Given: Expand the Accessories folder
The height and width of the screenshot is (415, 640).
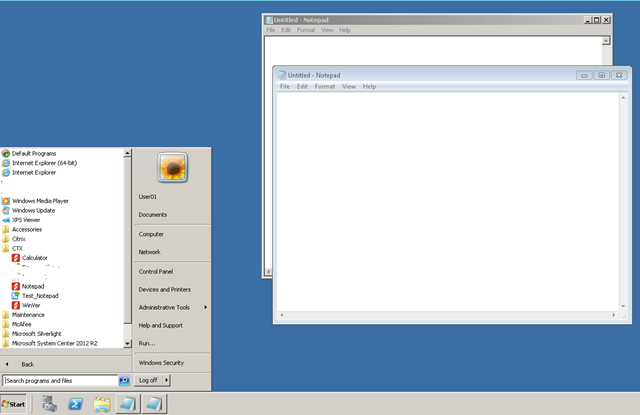Looking at the screenshot, I should [x=27, y=229].
